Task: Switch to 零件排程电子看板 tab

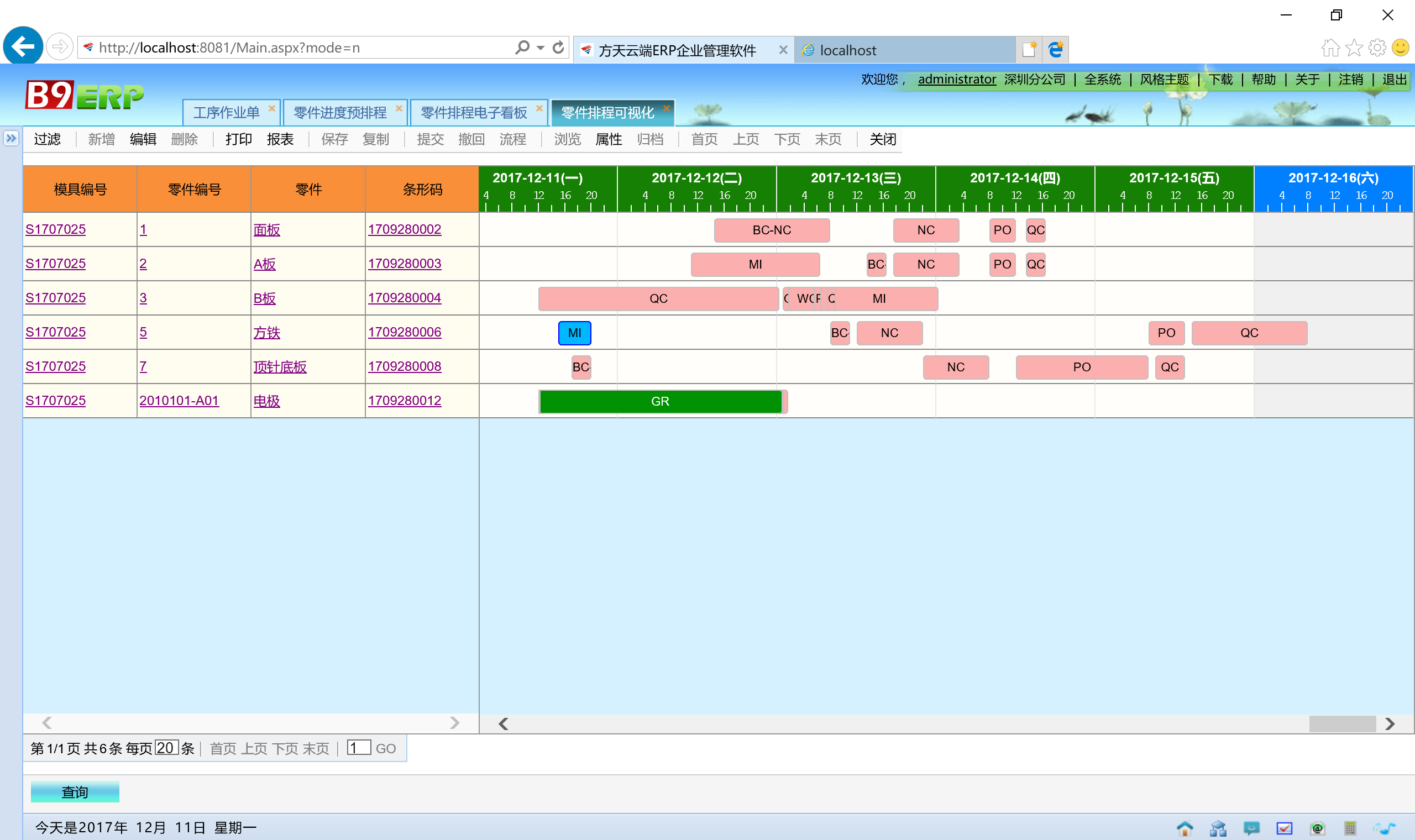Action: point(474,113)
